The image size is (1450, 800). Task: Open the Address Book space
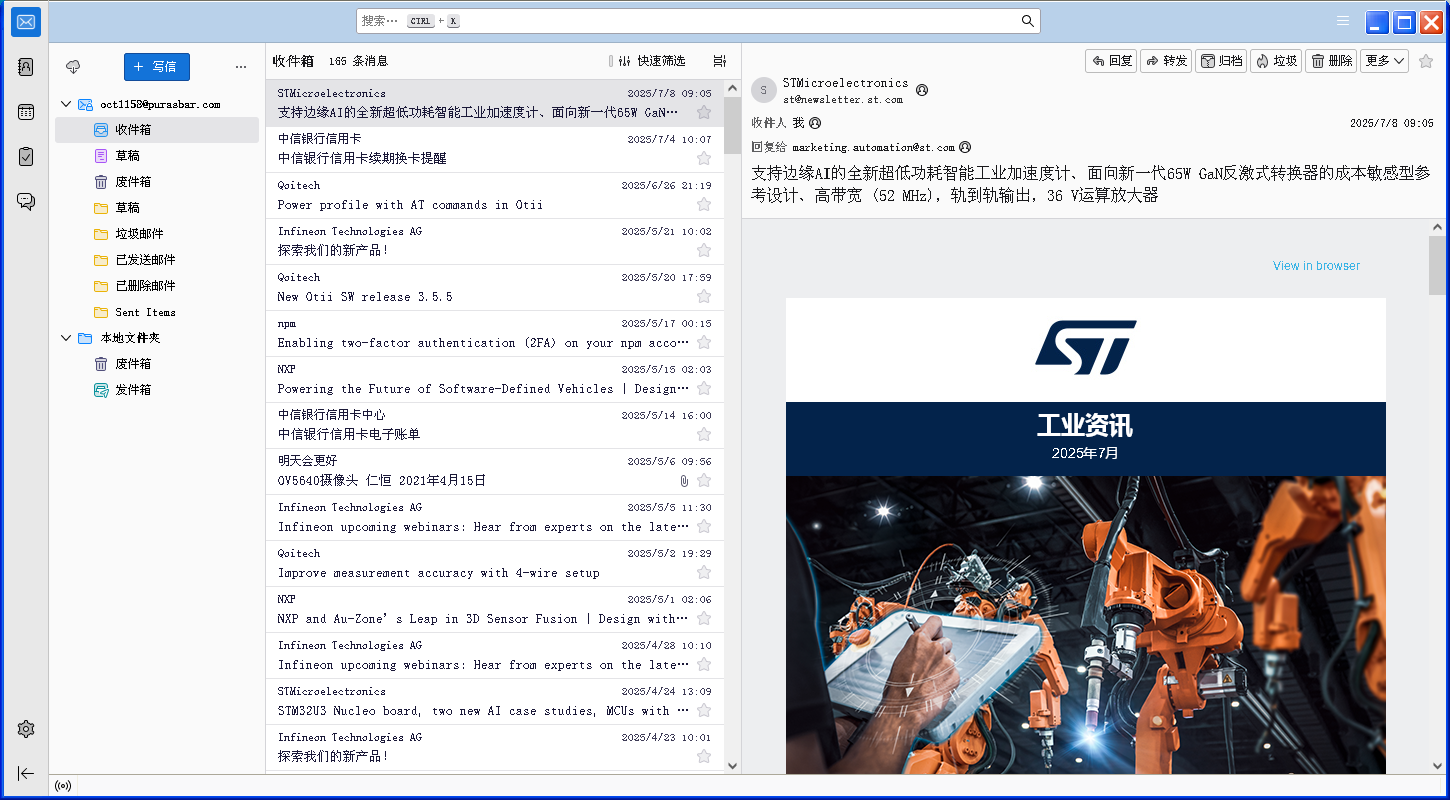point(26,67)
